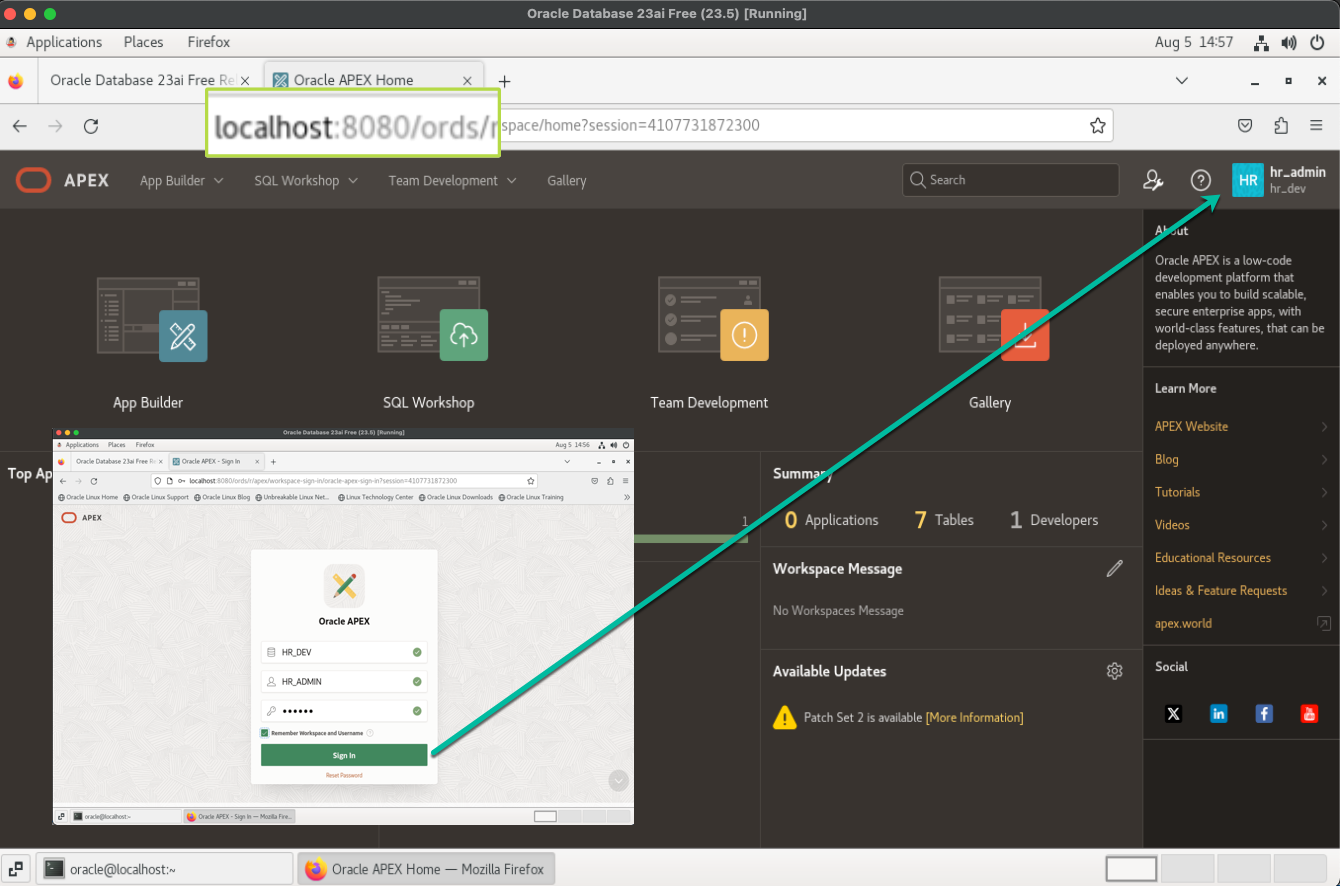Click the chevron beside Blog
The width and height of the screenshot is (1340, 886).
pos(1324,460)
